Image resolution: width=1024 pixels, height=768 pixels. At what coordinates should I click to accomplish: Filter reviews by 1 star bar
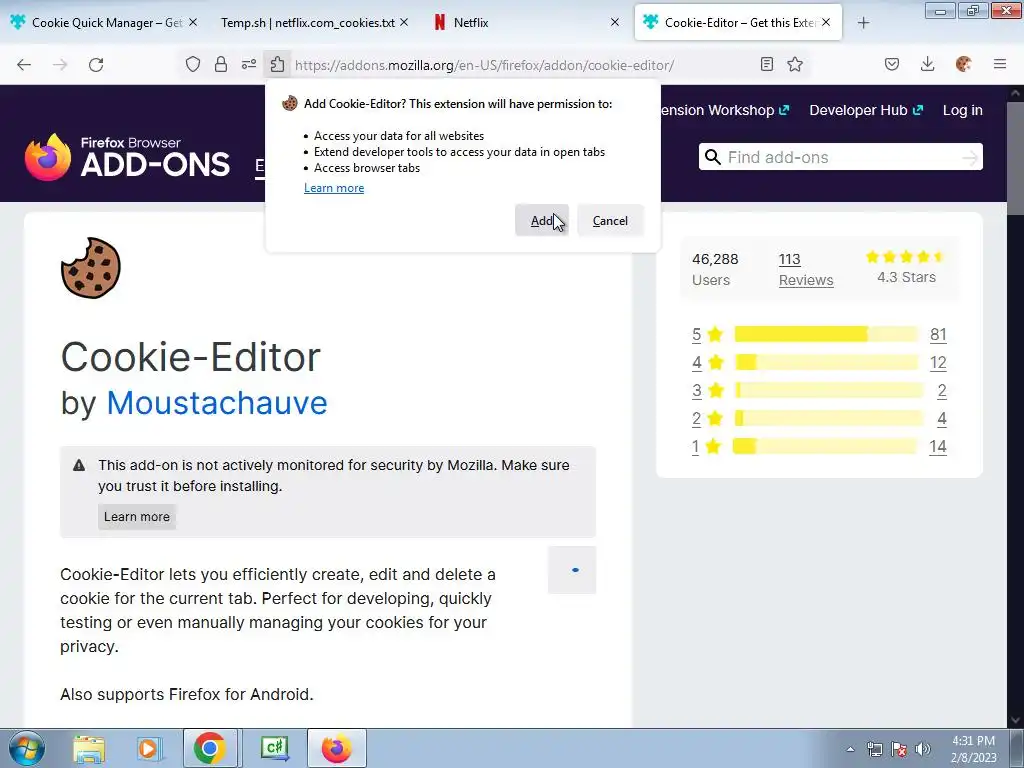[825, 447]
